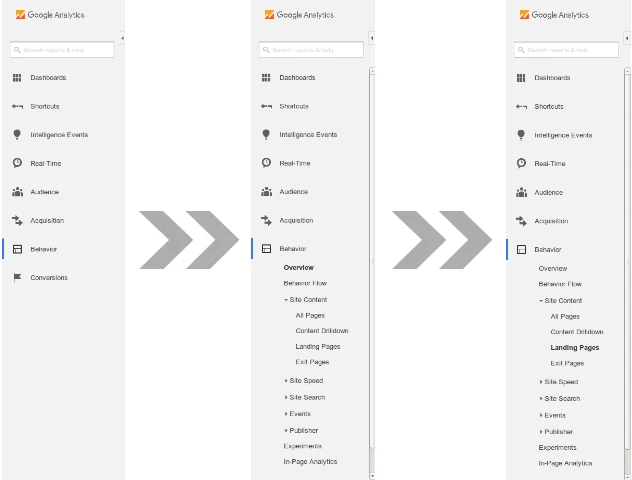Click Audience people icon in middle panel
The height and width of the screenshot is (480, 632).
266,192
